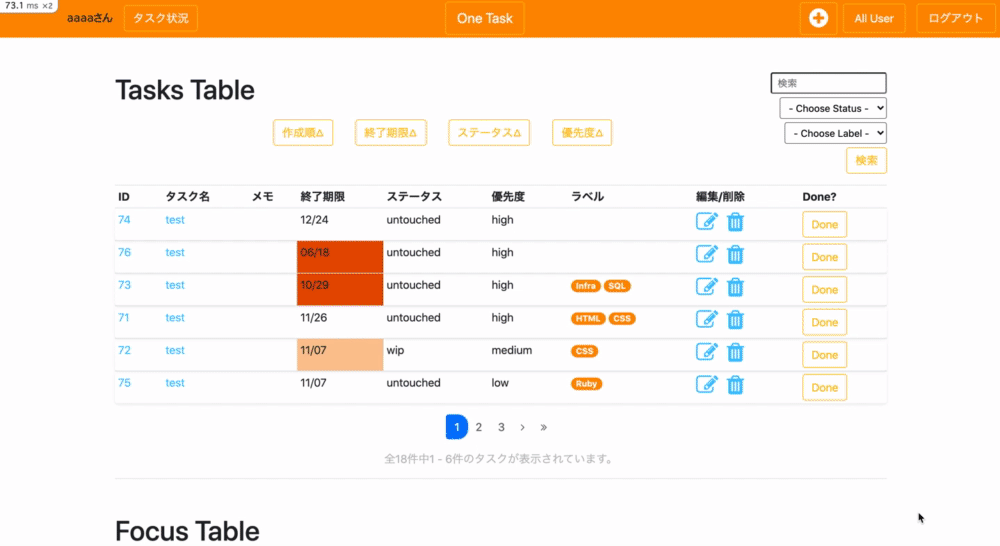This screenshot has width=1000, height=546.
Task: Open task ID 75 link
Action: tap(124, 382)
